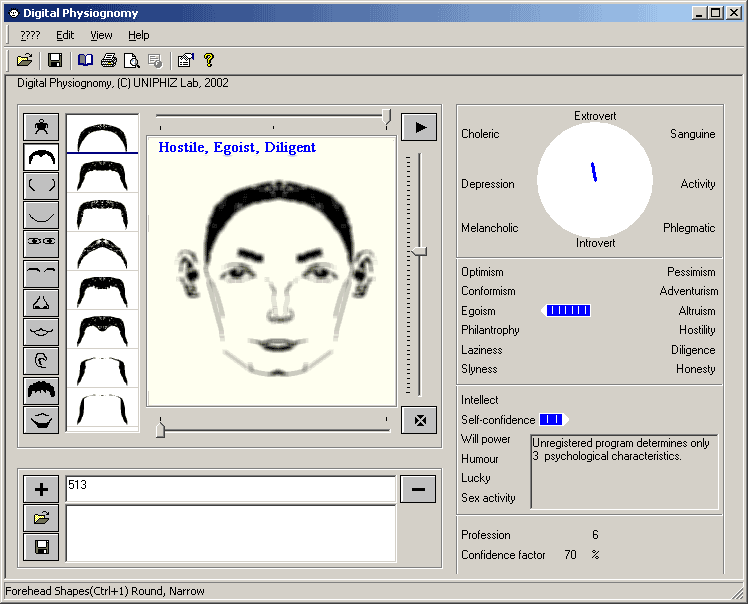Click the empty face list box

(x=231, y=533)
